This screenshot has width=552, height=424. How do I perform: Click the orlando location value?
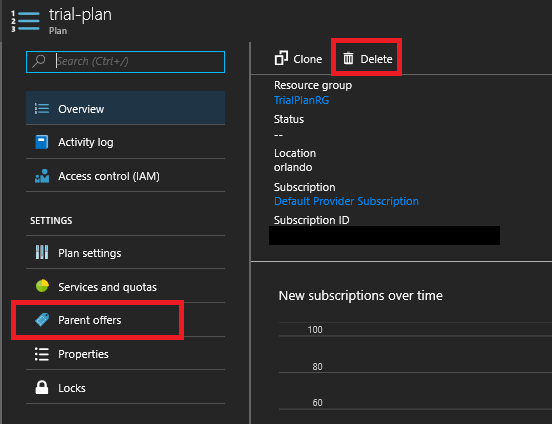point(293,167)
